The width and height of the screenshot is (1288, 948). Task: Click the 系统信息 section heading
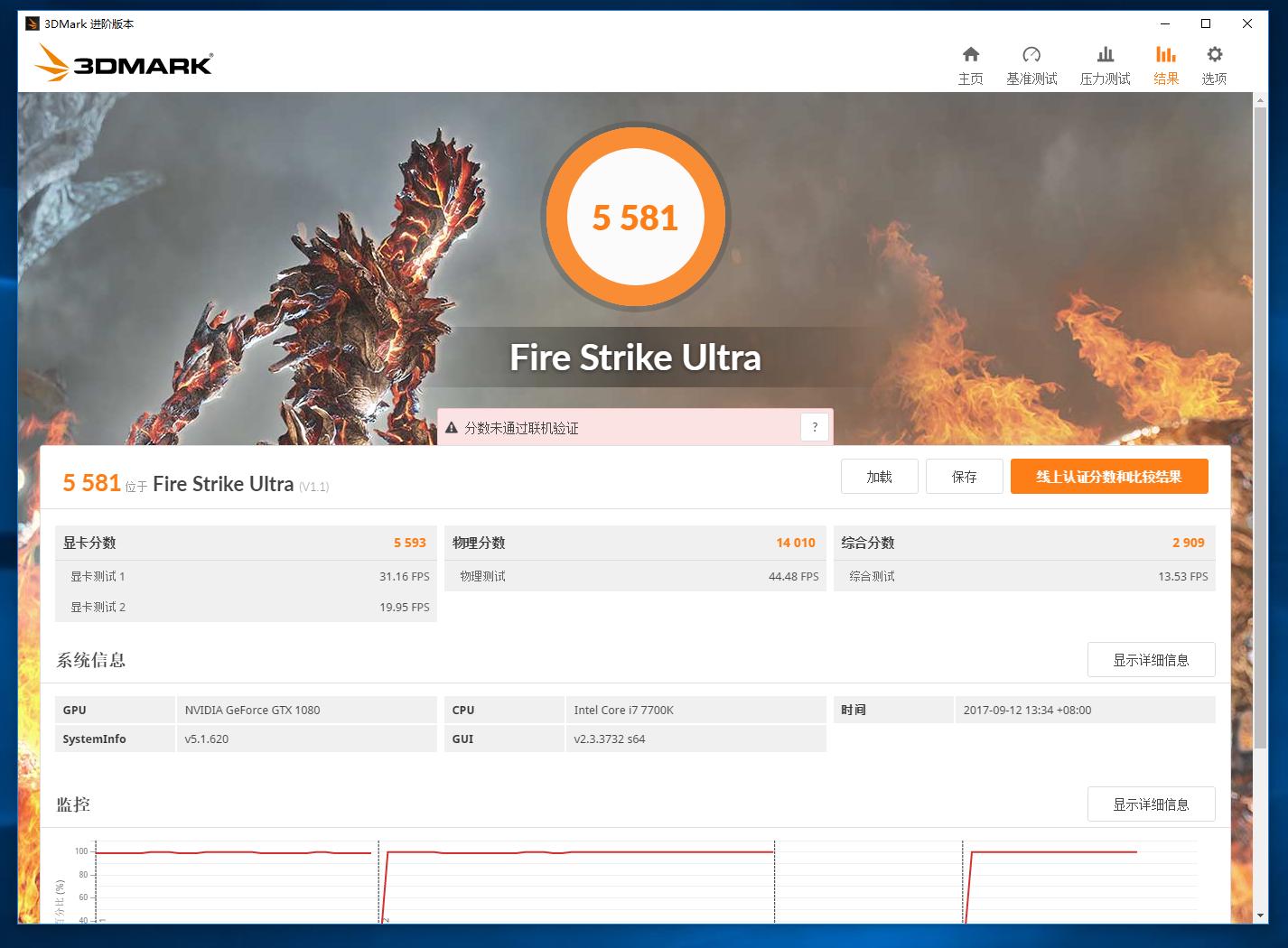pyautogui.click(x=90, y=660)
